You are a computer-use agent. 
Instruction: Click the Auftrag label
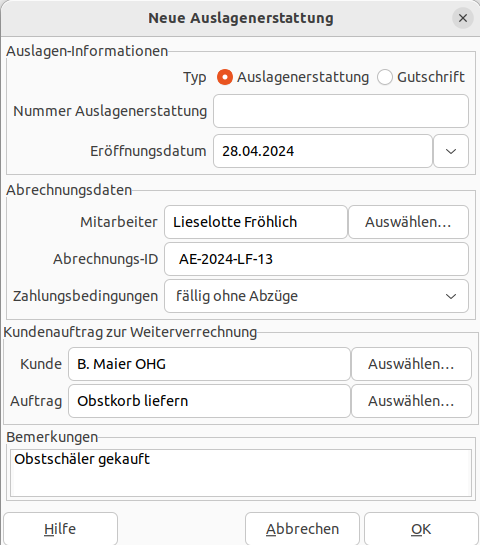click(x=36, y=401)
